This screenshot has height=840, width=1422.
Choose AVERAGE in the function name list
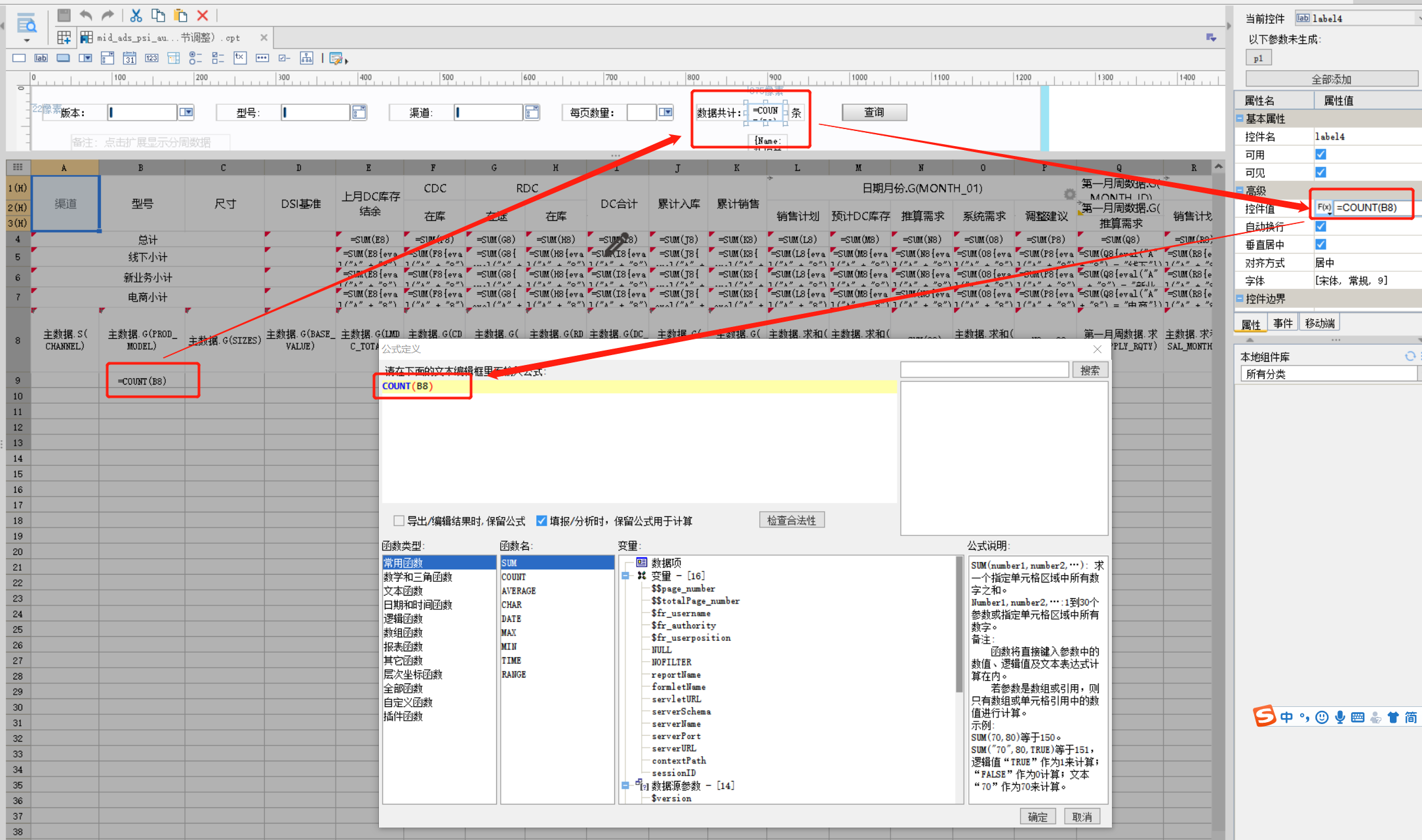[519, 590]
